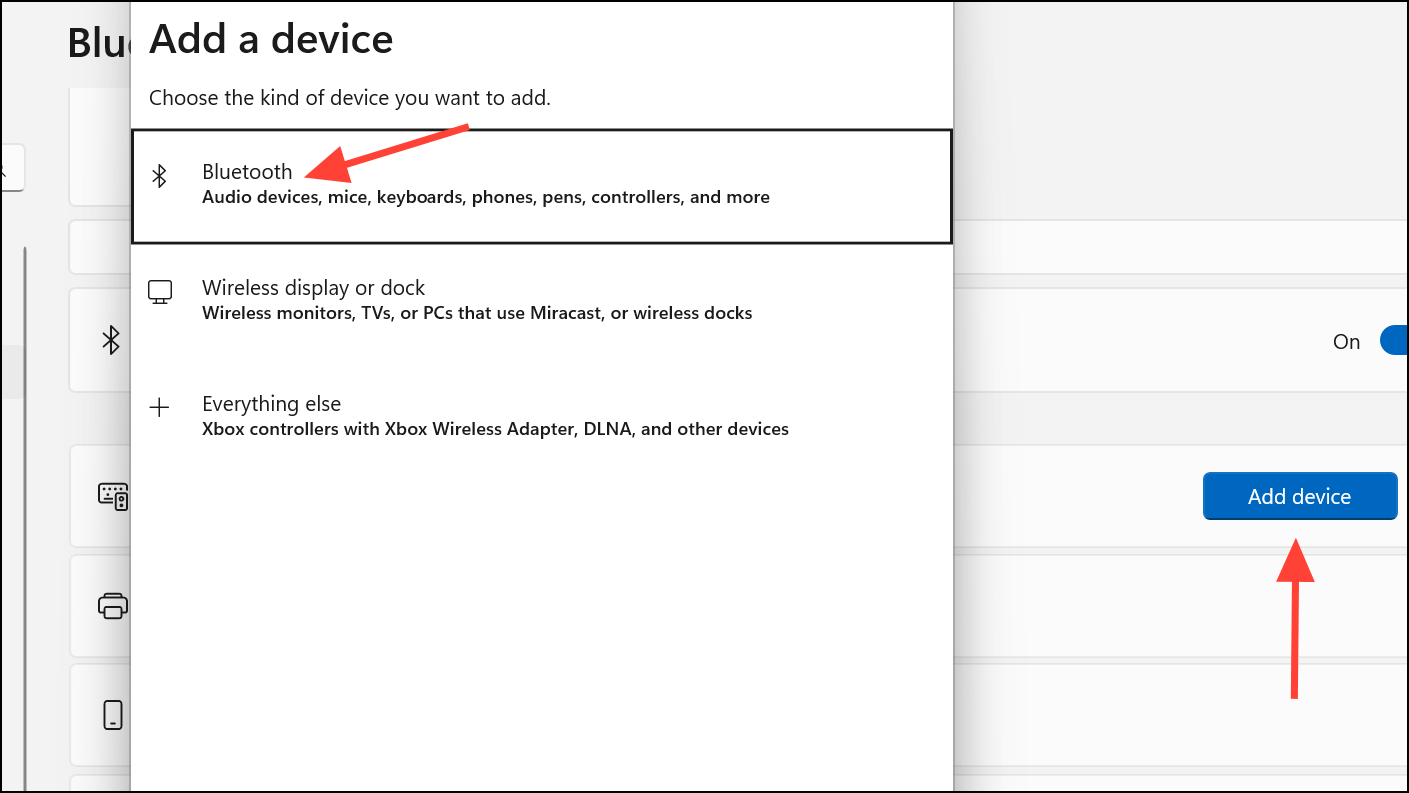Select the Bluetooth device option
The width and height of the screenshot is (1409, 793).
(541, 186)
